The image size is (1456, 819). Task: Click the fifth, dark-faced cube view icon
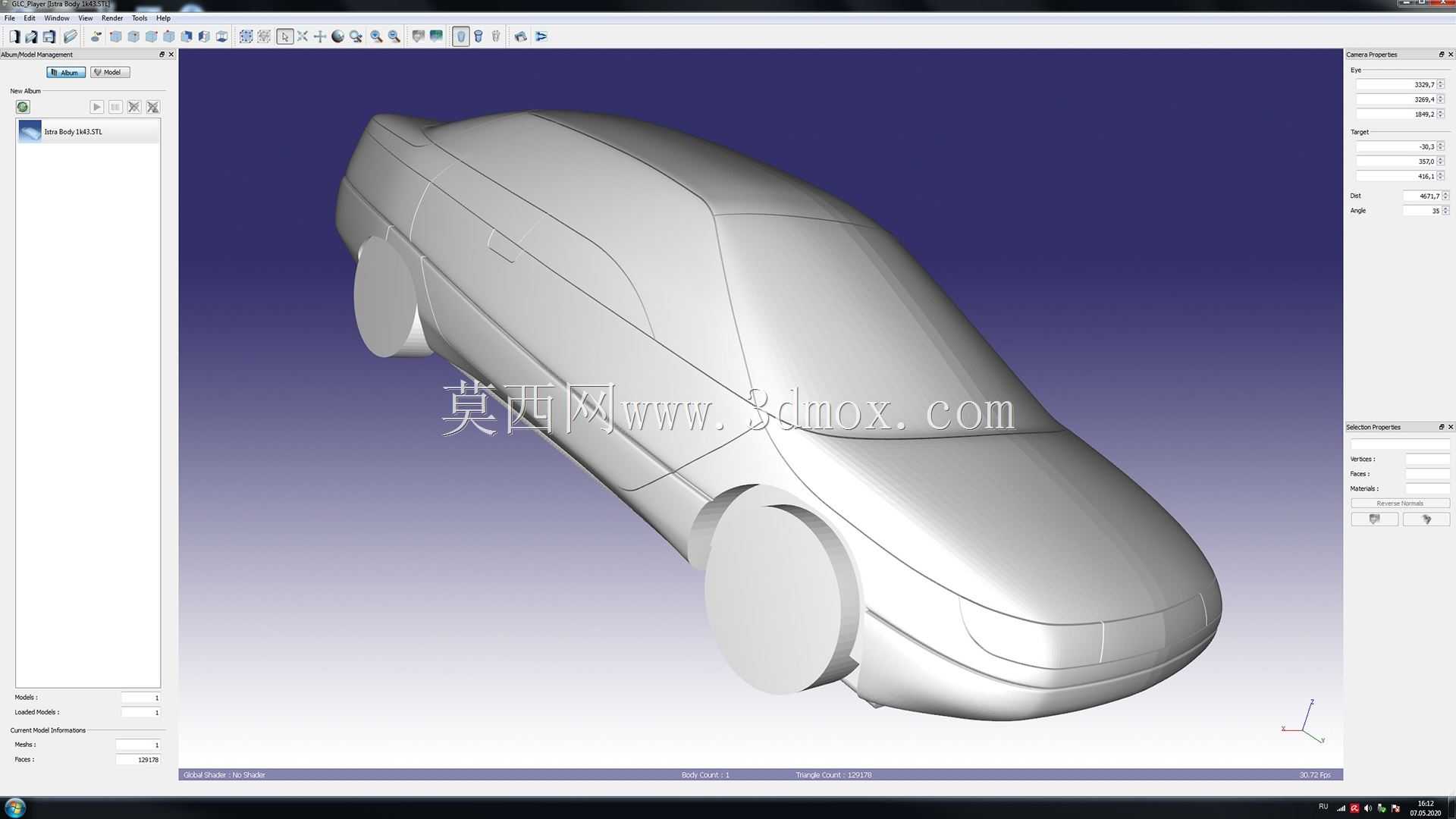pos(187,36)
